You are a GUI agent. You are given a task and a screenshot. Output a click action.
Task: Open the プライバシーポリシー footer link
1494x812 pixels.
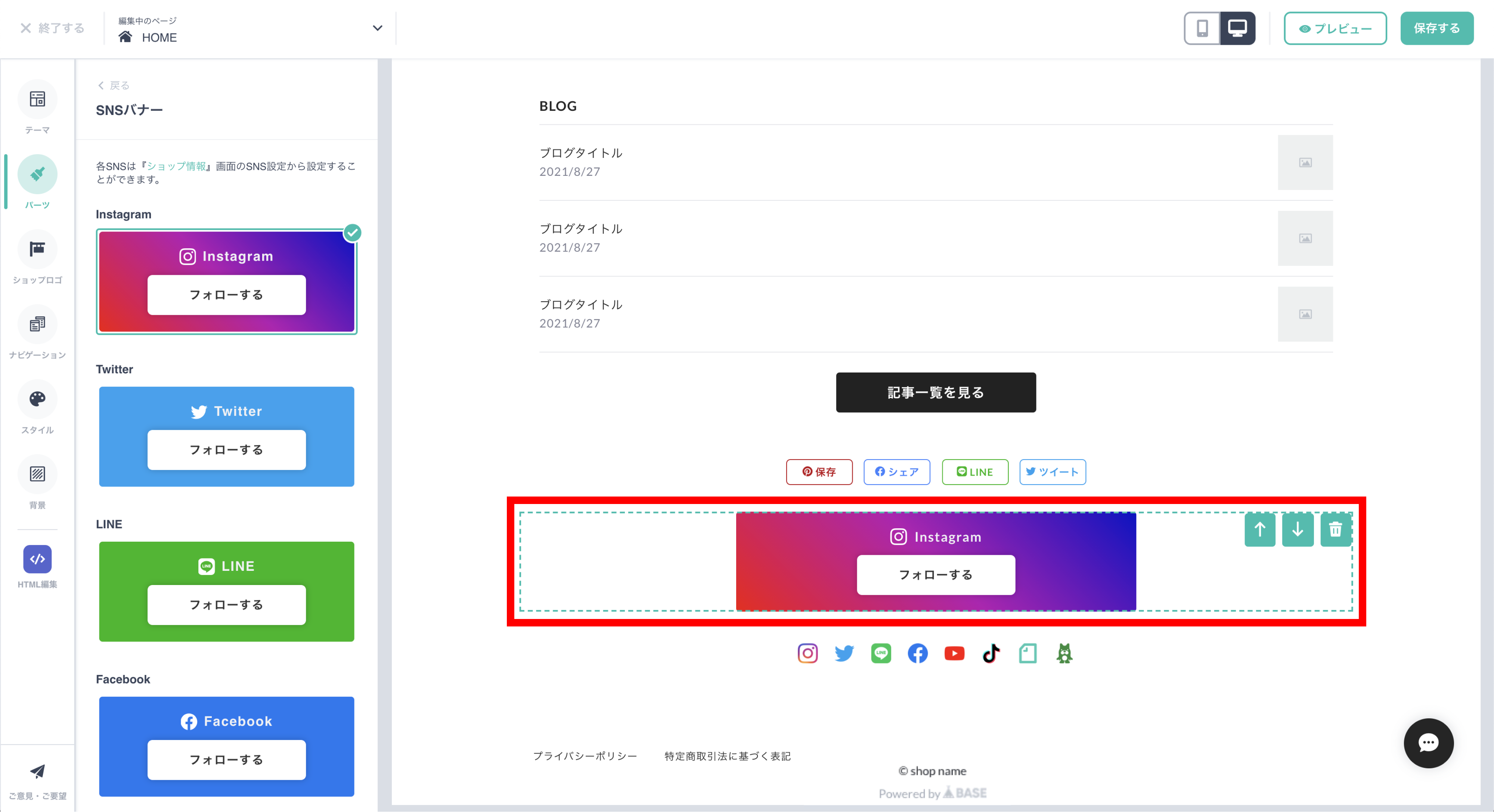coord(585,756)
